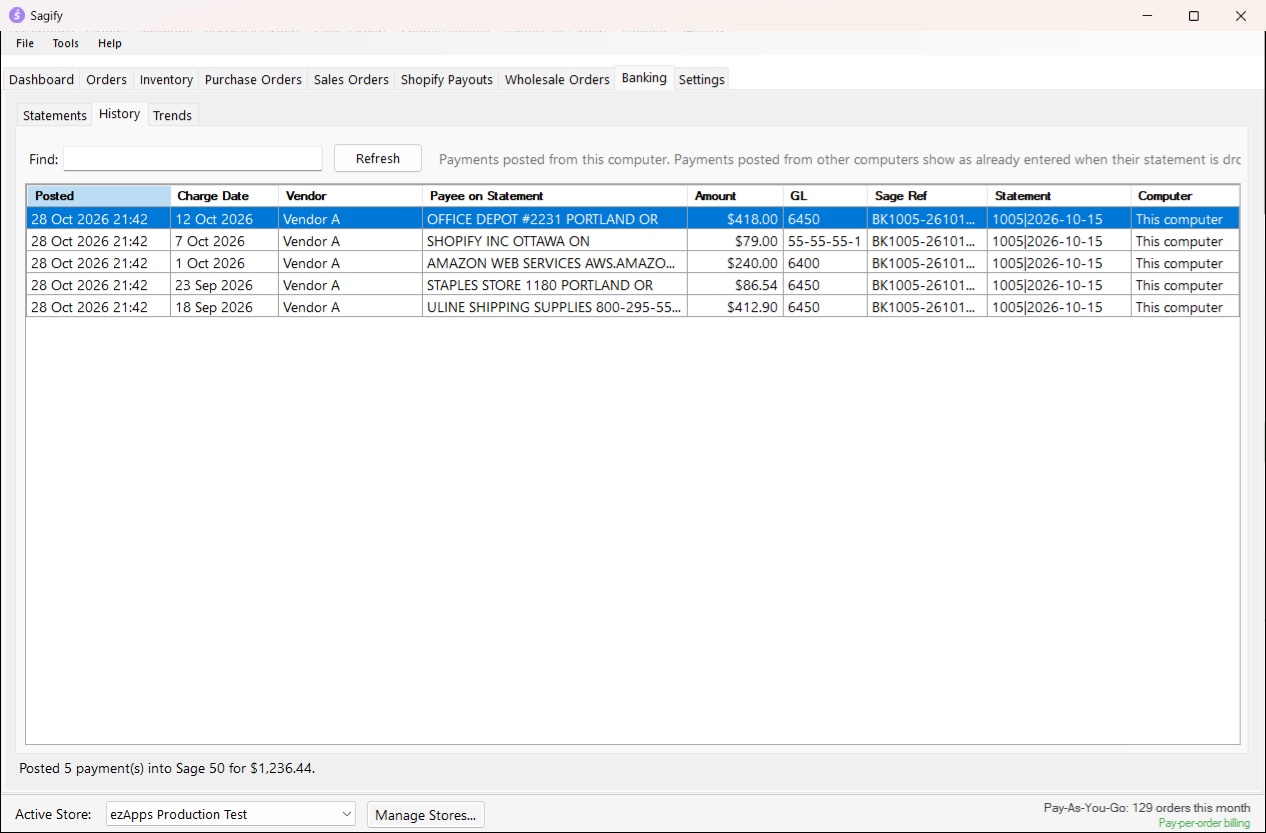Open the Inventory tab
This screenshot has width=1266, height=833.
point(166,79)
